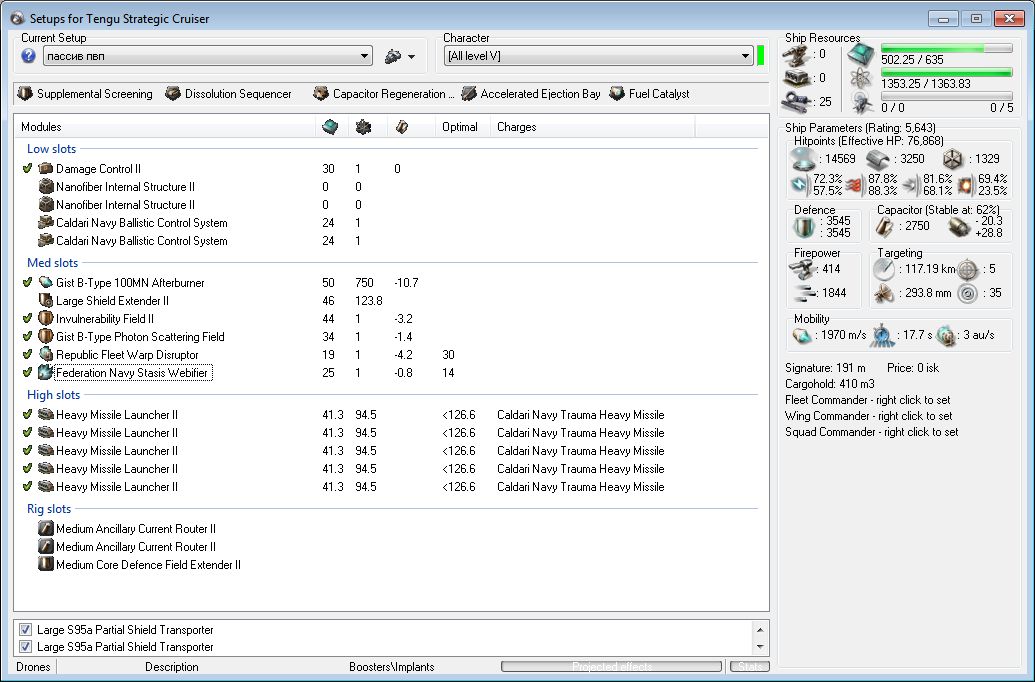
Task: Toggle Damage Control II active state
Action: point(27,168)
